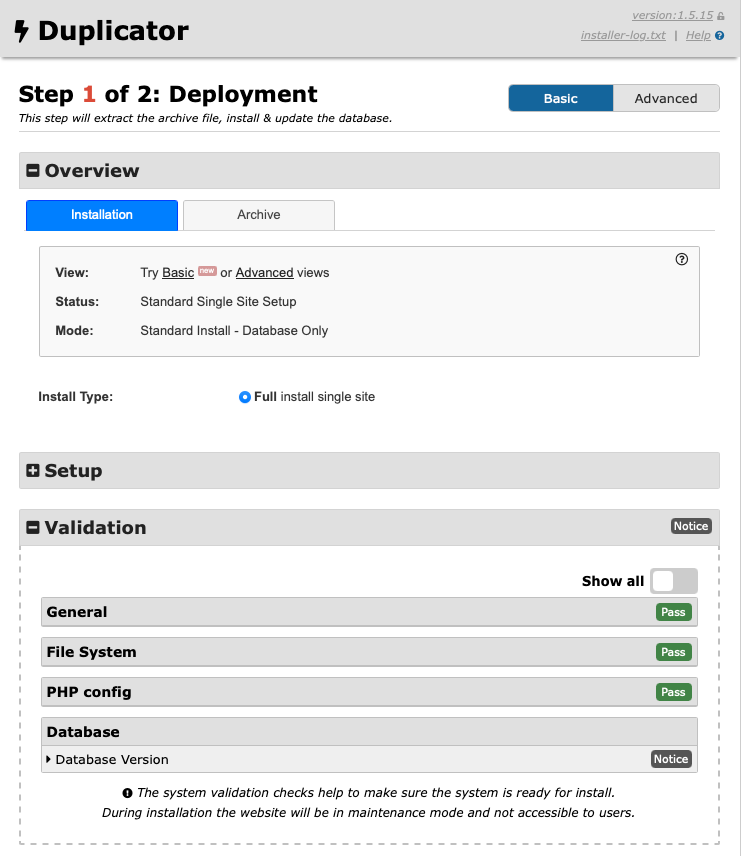Switch to Basic mode

click(x=560, y=98)
